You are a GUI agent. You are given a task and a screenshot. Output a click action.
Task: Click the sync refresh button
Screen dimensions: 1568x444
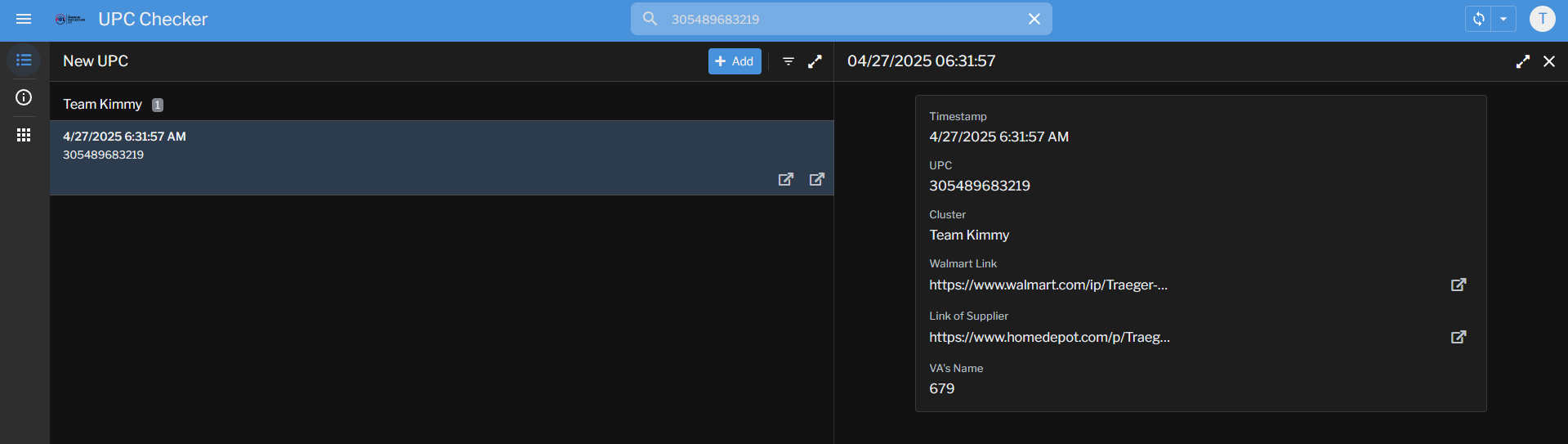[1478, 19]
